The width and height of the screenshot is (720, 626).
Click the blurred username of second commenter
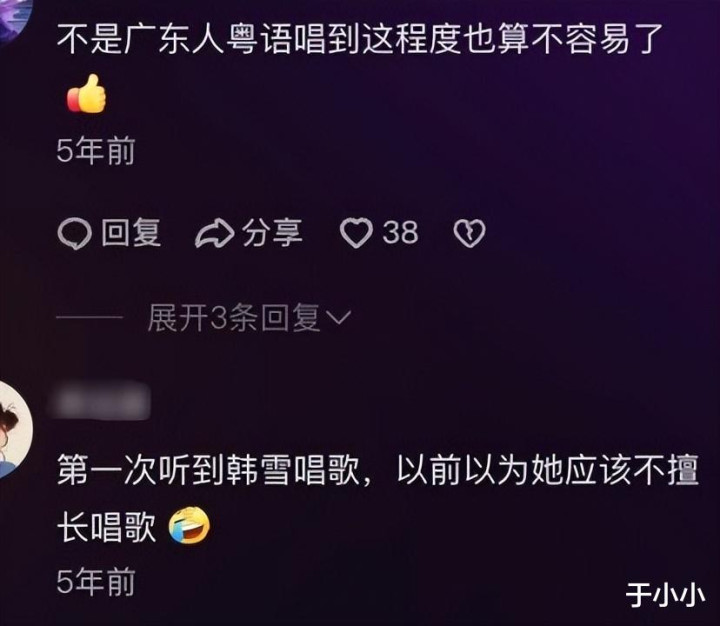click(x=102, y=400)
